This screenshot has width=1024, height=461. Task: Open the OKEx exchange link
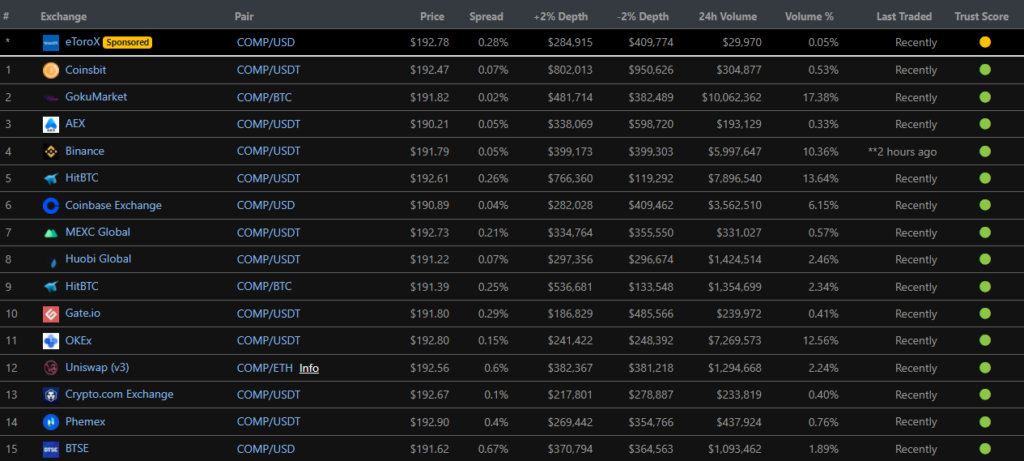(x=78, y=340)
